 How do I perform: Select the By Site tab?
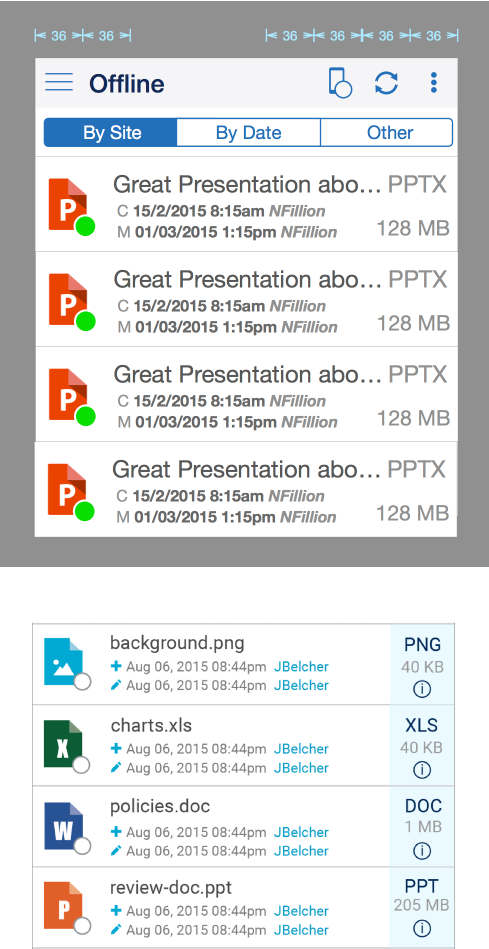tap(111, 133)
